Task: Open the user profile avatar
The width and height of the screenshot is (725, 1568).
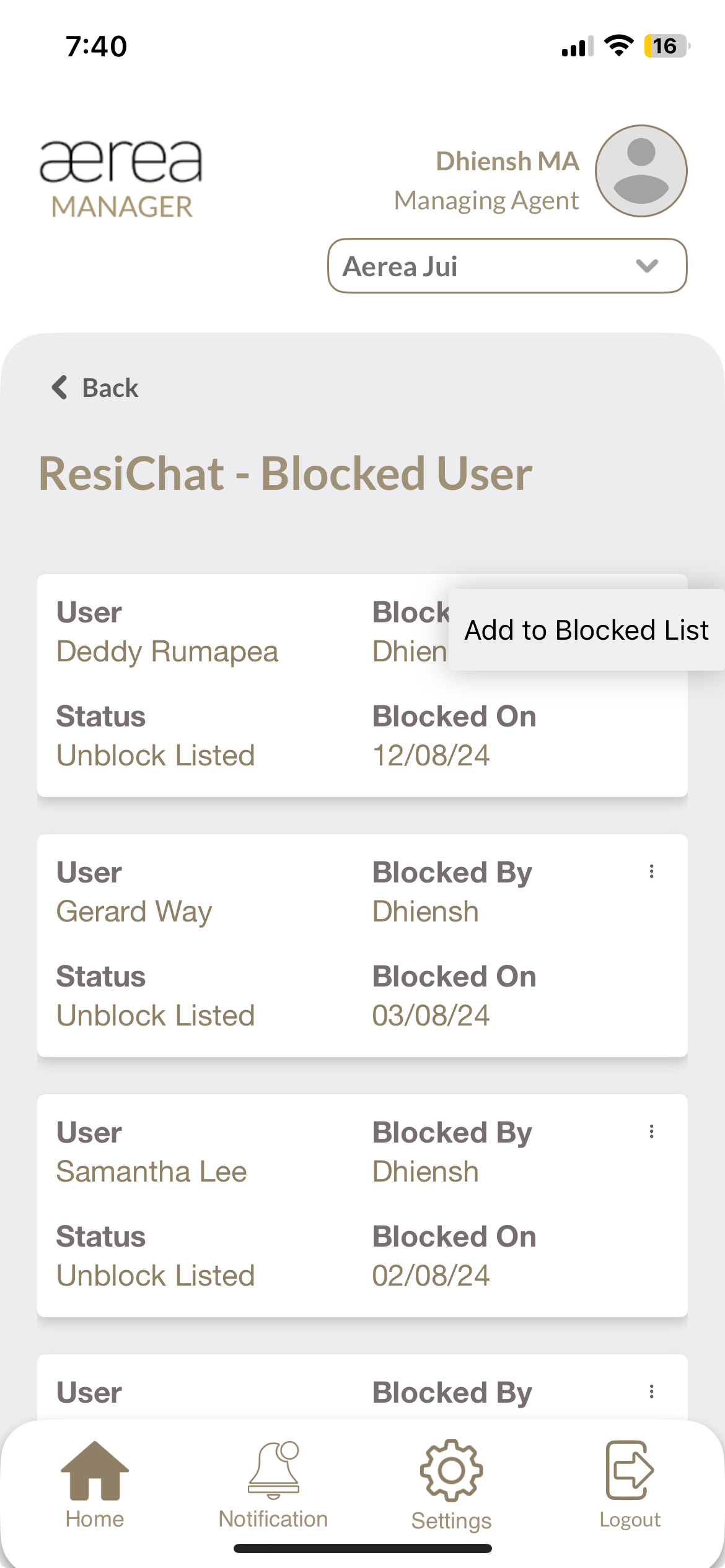Action: (641, 171)
